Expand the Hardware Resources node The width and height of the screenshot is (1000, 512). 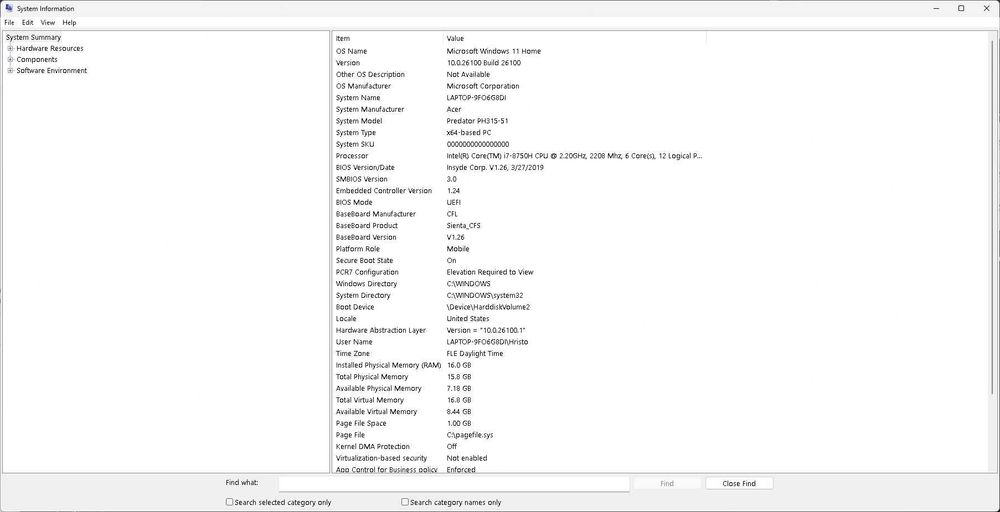point(10,48)
